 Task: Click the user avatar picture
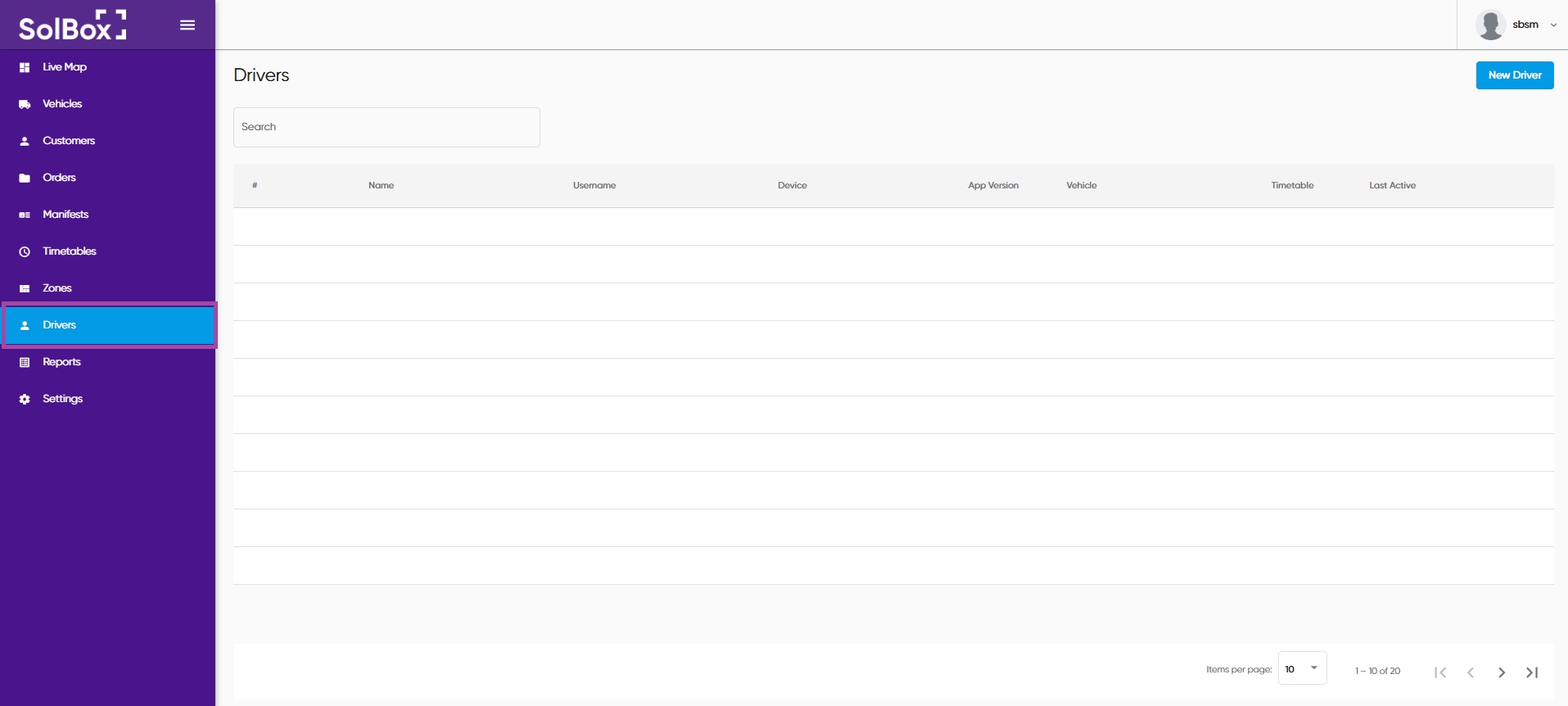(1490, 25)
